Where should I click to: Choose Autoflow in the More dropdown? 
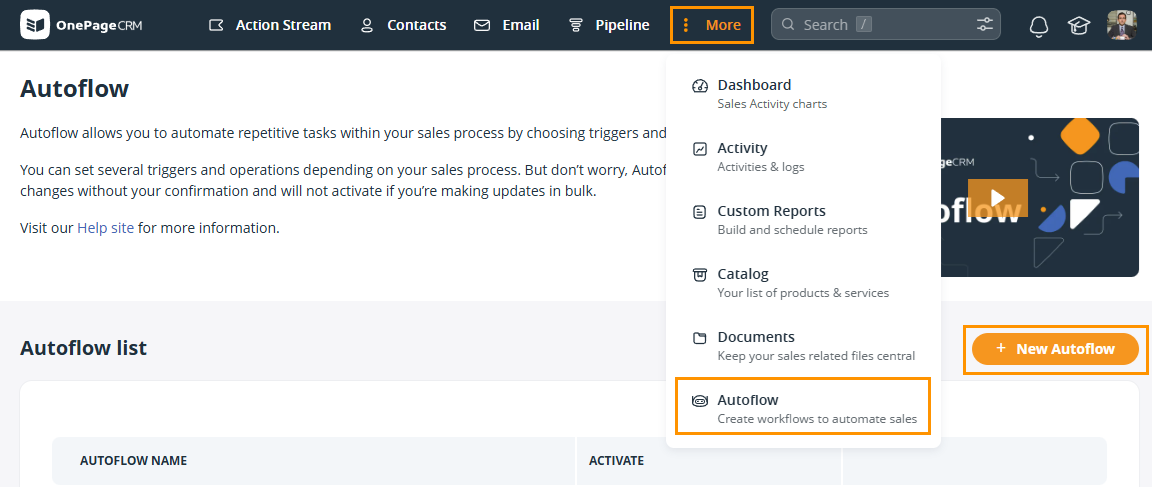(x=803, y=405)
